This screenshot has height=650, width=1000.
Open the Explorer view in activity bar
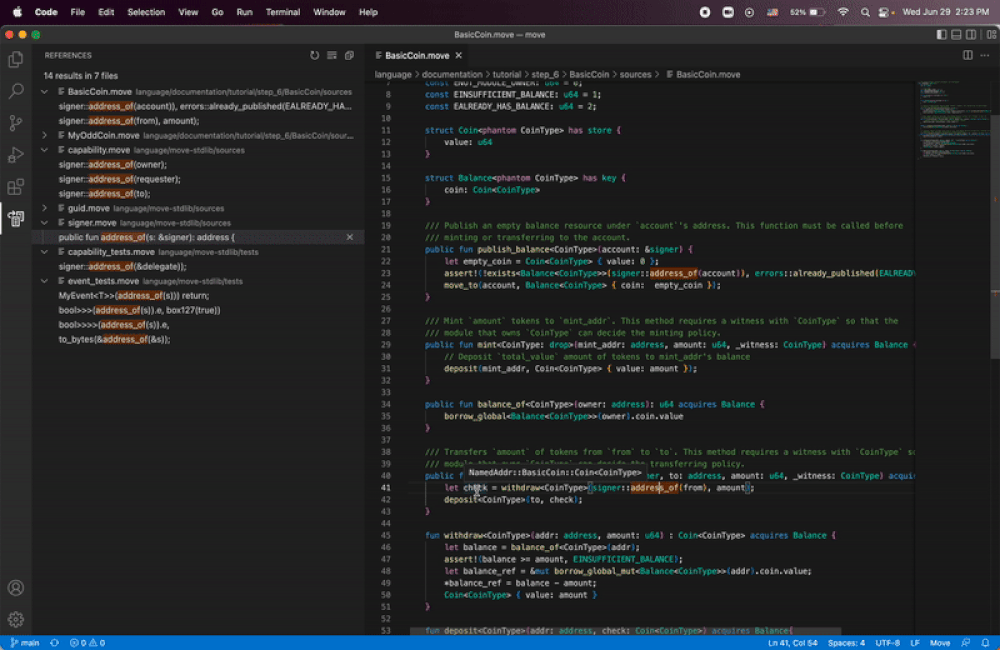coord(16,59)
